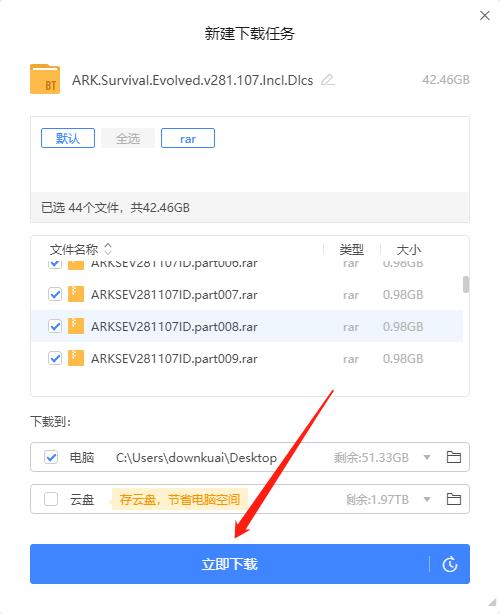
Task: Expand computer path dropdown arrow
Action: click(427, 457)
